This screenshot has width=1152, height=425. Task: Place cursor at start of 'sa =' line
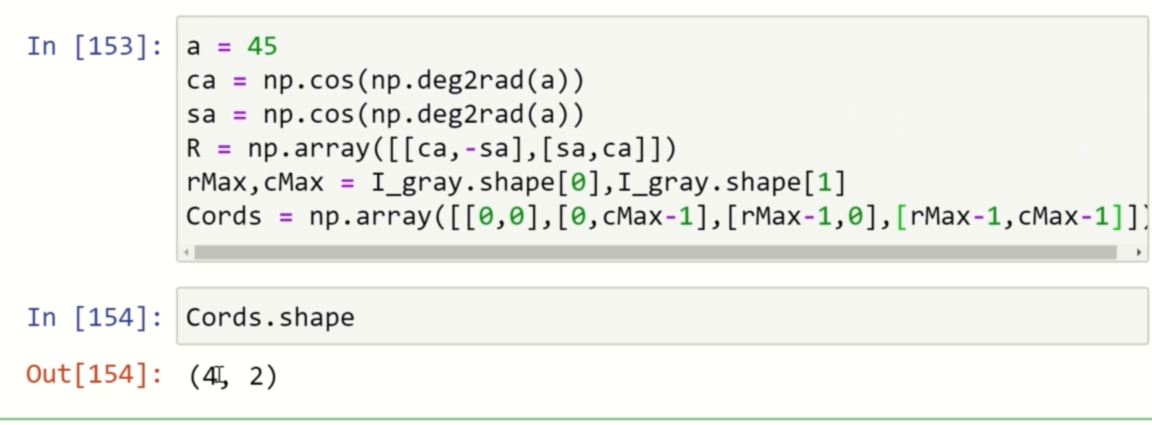[x=190, y=115]
